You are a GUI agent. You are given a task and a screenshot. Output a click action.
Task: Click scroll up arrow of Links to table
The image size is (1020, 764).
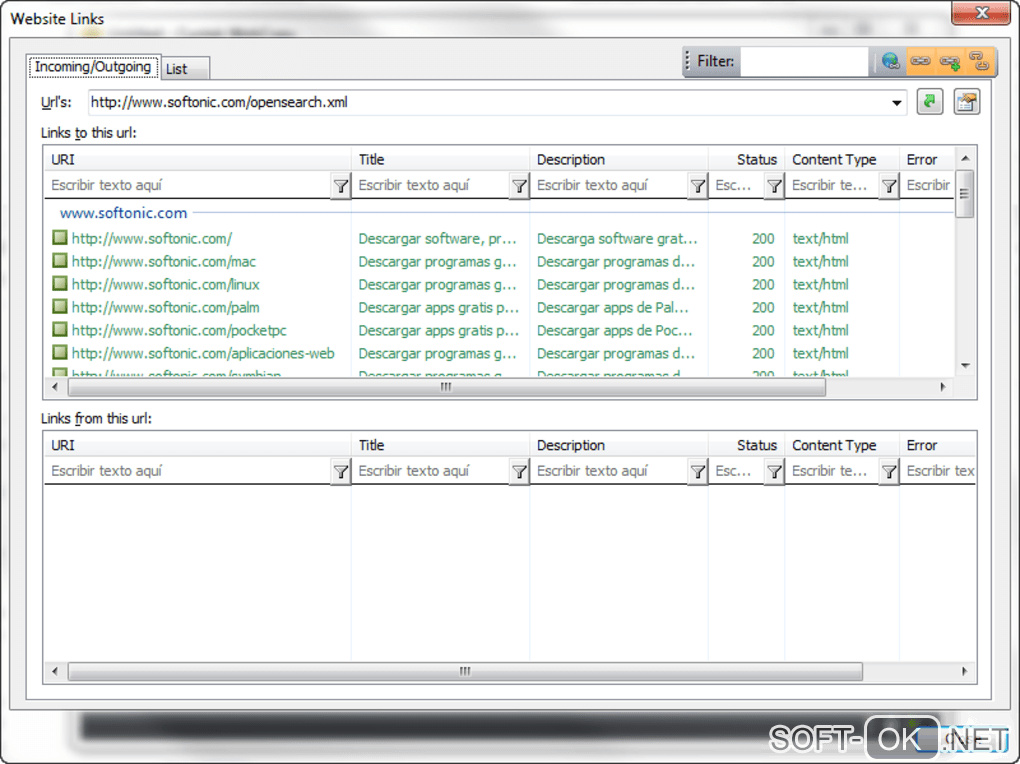point(965,158)
